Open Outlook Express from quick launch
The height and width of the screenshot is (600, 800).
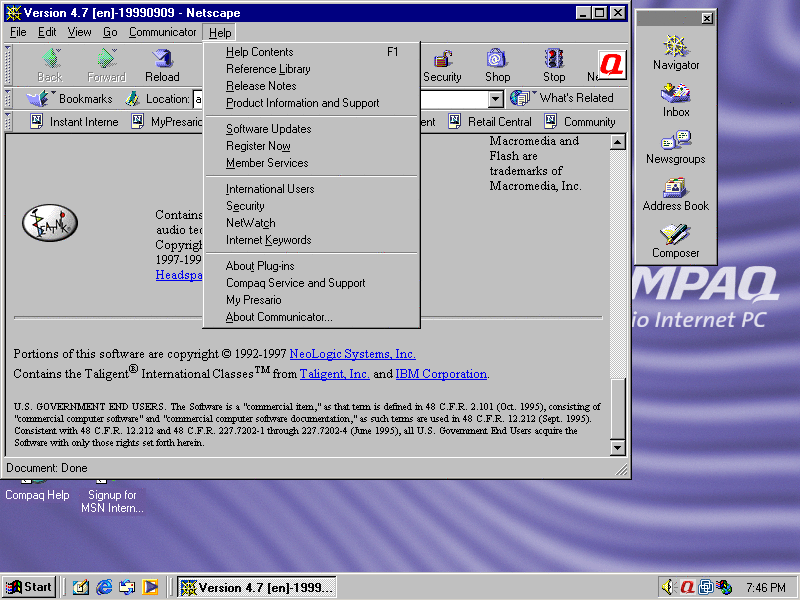coord(128,587)
